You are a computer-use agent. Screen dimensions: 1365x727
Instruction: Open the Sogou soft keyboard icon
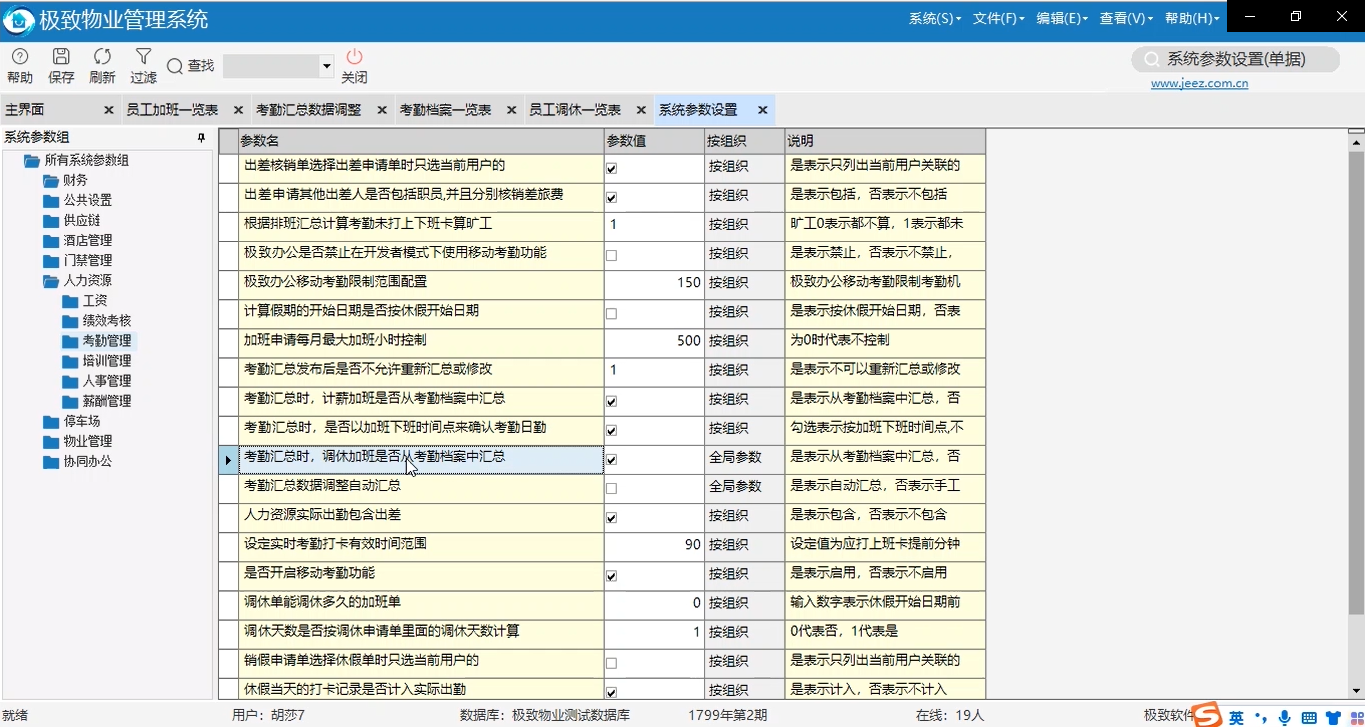[1309, 717]
